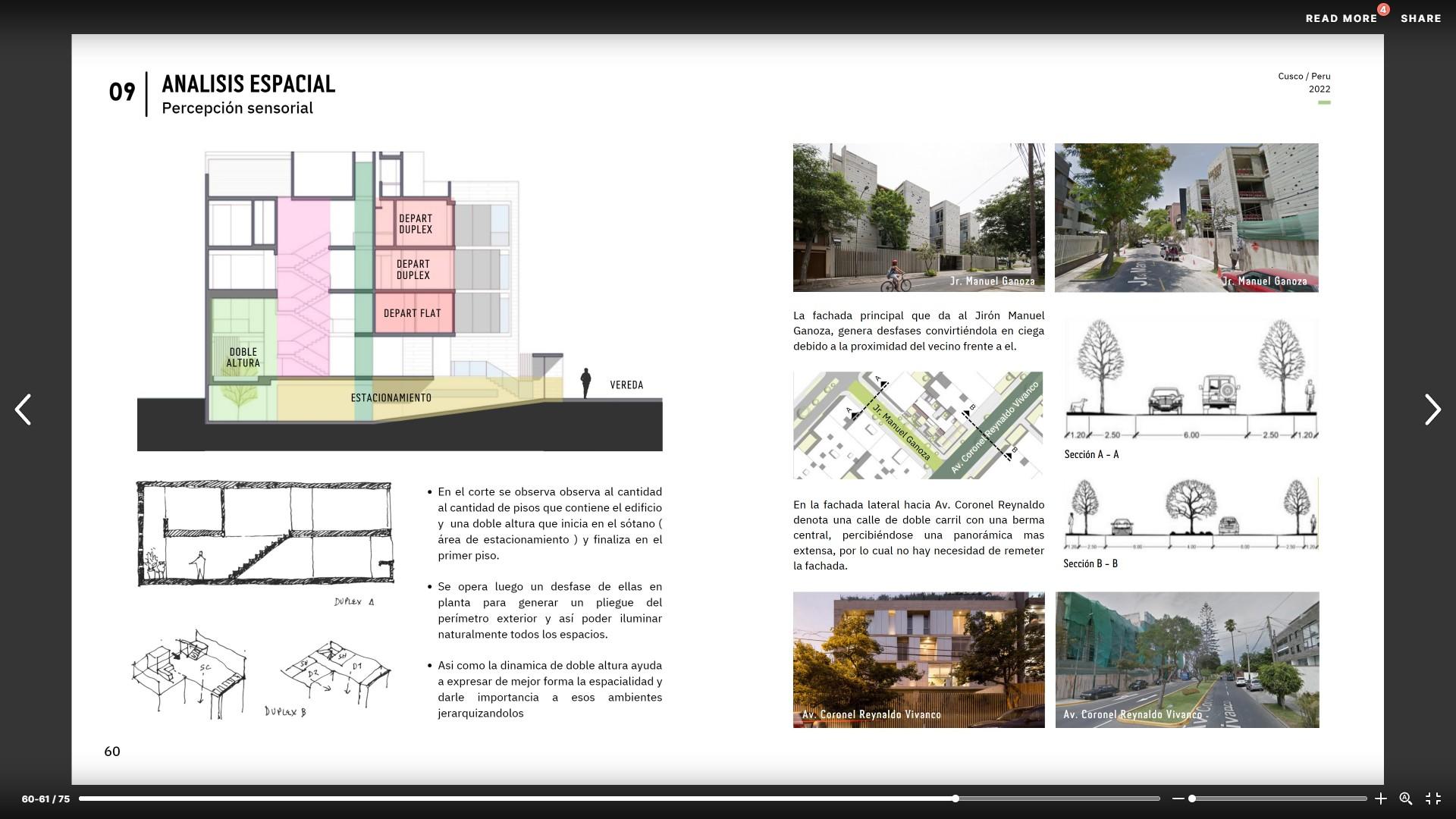Click the Sección B - B street diagram
Screen dimensions: 1456x819
1191,516
